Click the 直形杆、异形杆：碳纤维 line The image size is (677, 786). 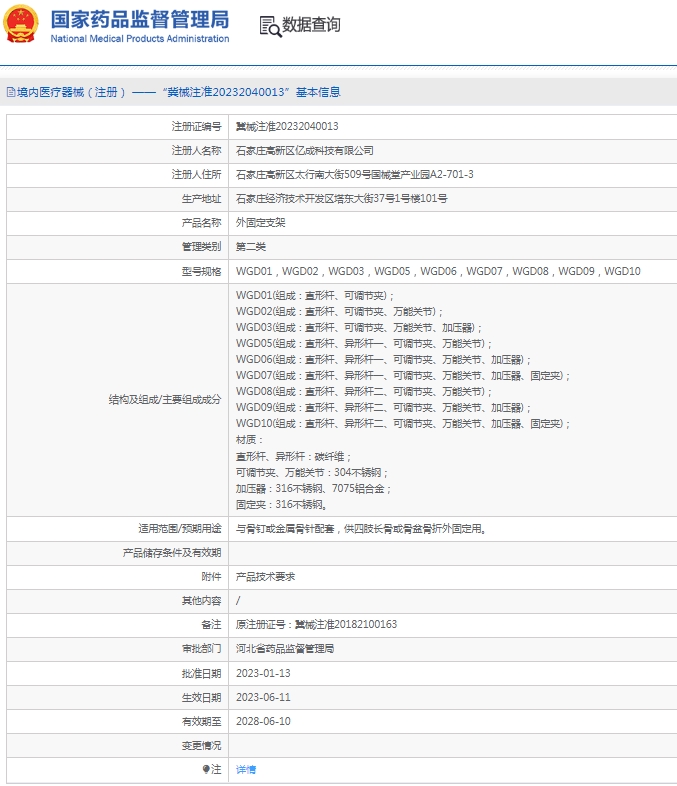[x=293, y=457]
